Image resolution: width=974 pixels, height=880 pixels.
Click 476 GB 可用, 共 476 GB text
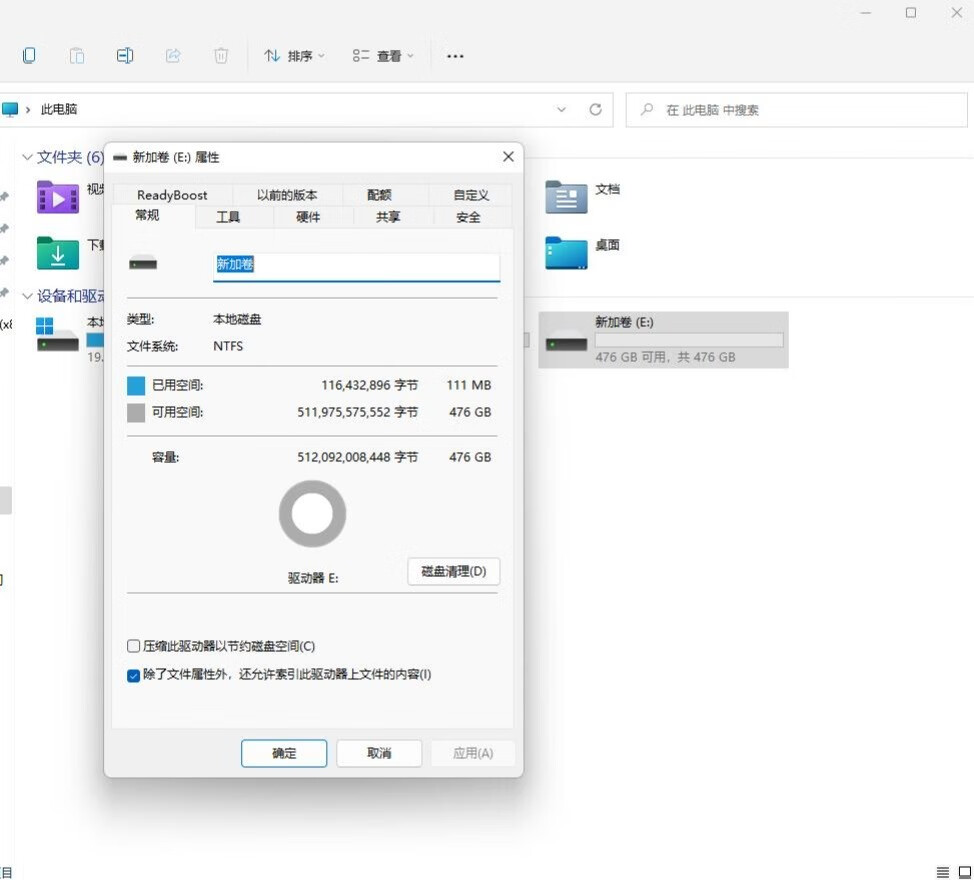coord(665,357)
